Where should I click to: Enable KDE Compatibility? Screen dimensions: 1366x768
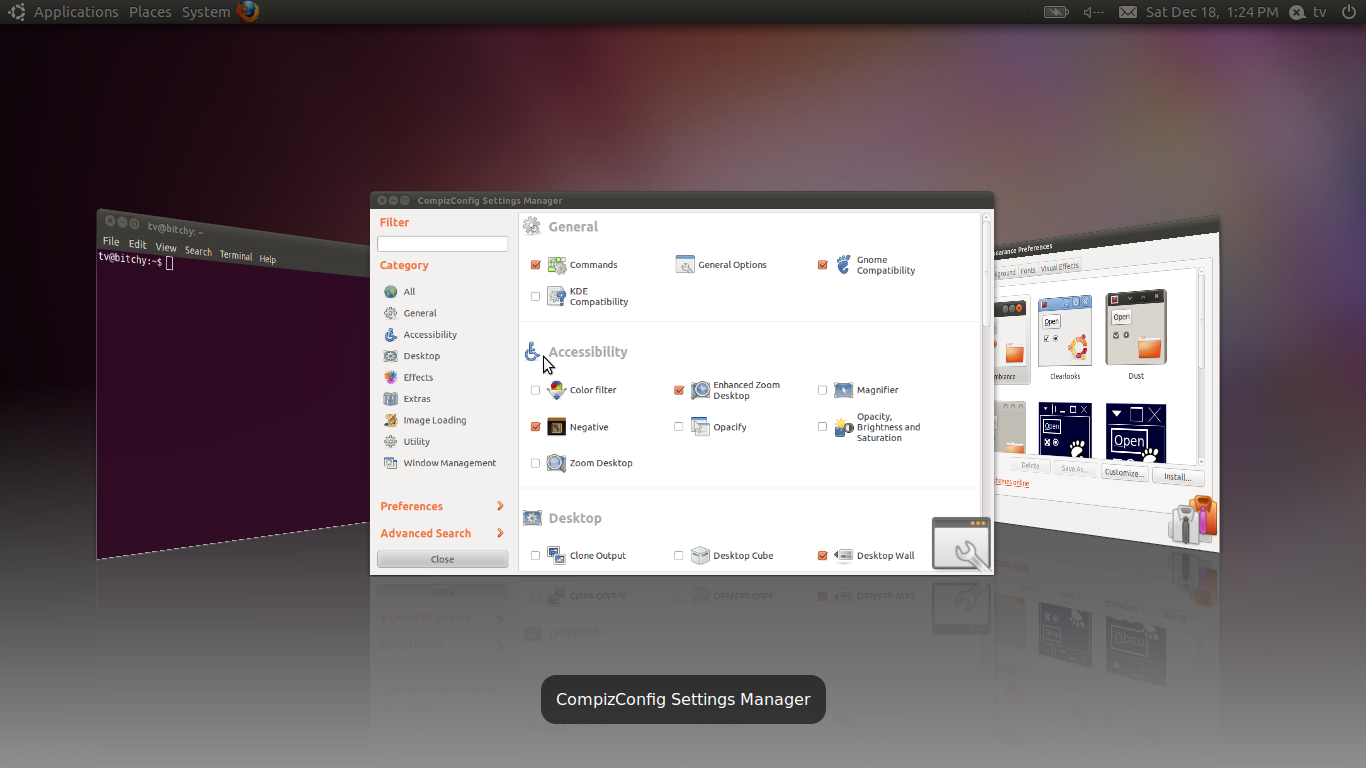click(535, 296)
